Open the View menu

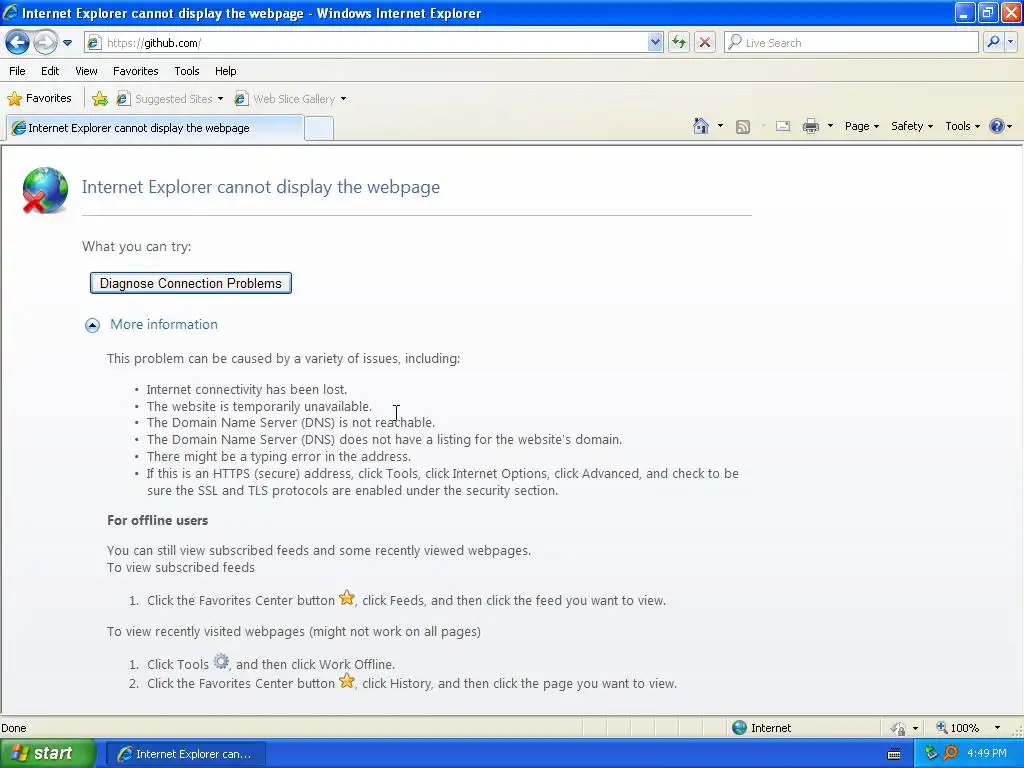pyautogui.click(x=86, y=71)
